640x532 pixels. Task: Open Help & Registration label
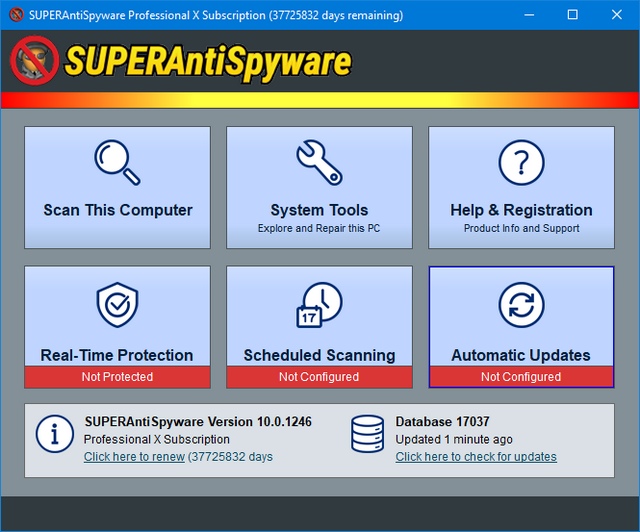tap(521, 210)
